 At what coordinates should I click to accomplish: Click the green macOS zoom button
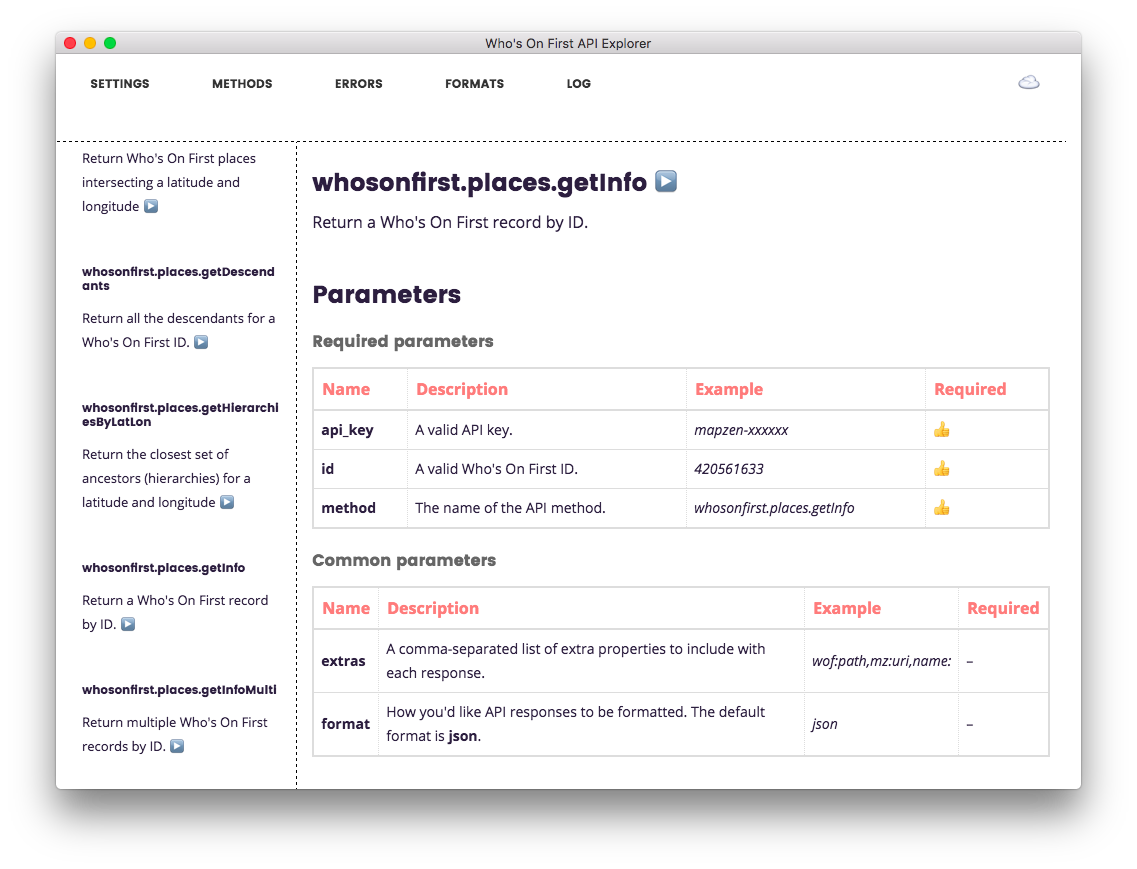point(110,43)
